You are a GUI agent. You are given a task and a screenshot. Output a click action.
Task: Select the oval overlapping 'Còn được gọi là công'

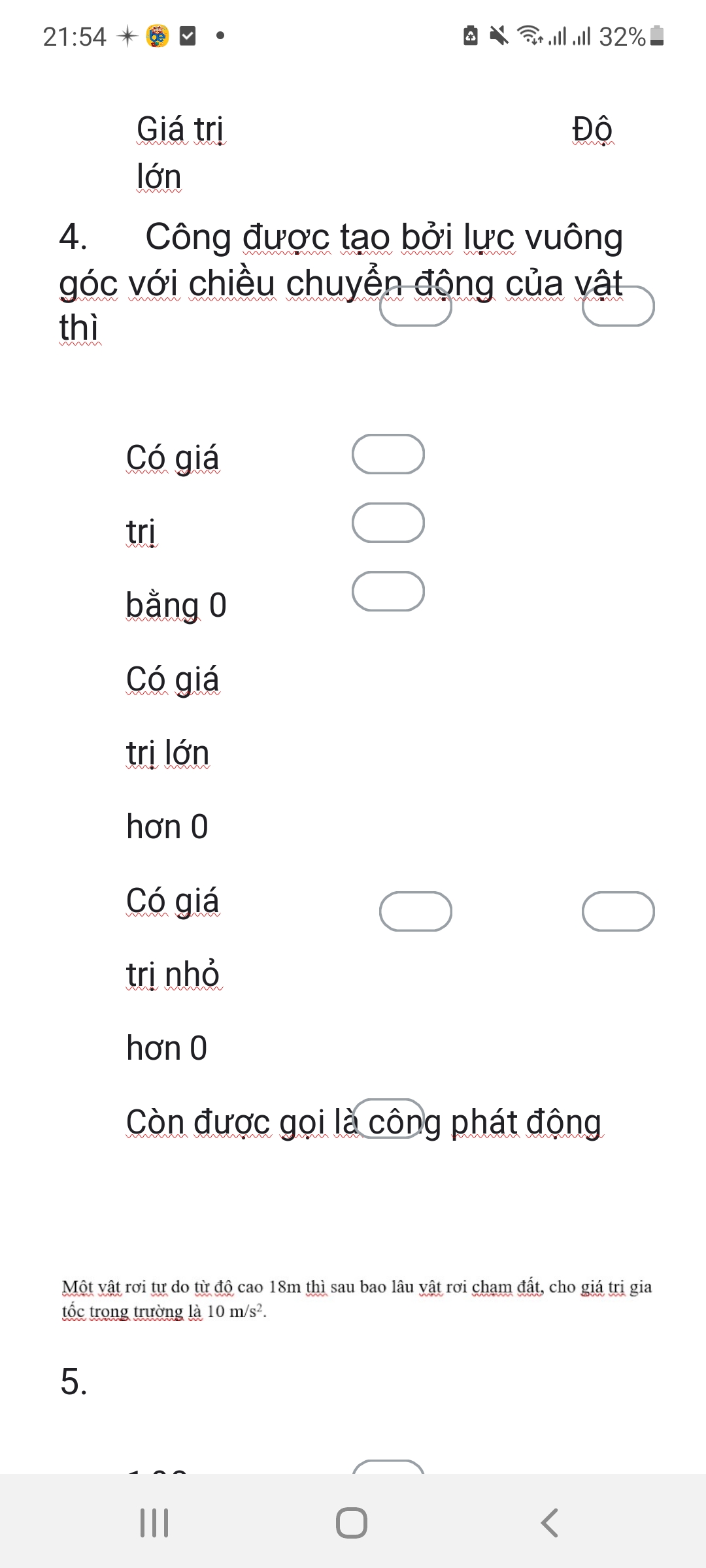point(388,1119)
